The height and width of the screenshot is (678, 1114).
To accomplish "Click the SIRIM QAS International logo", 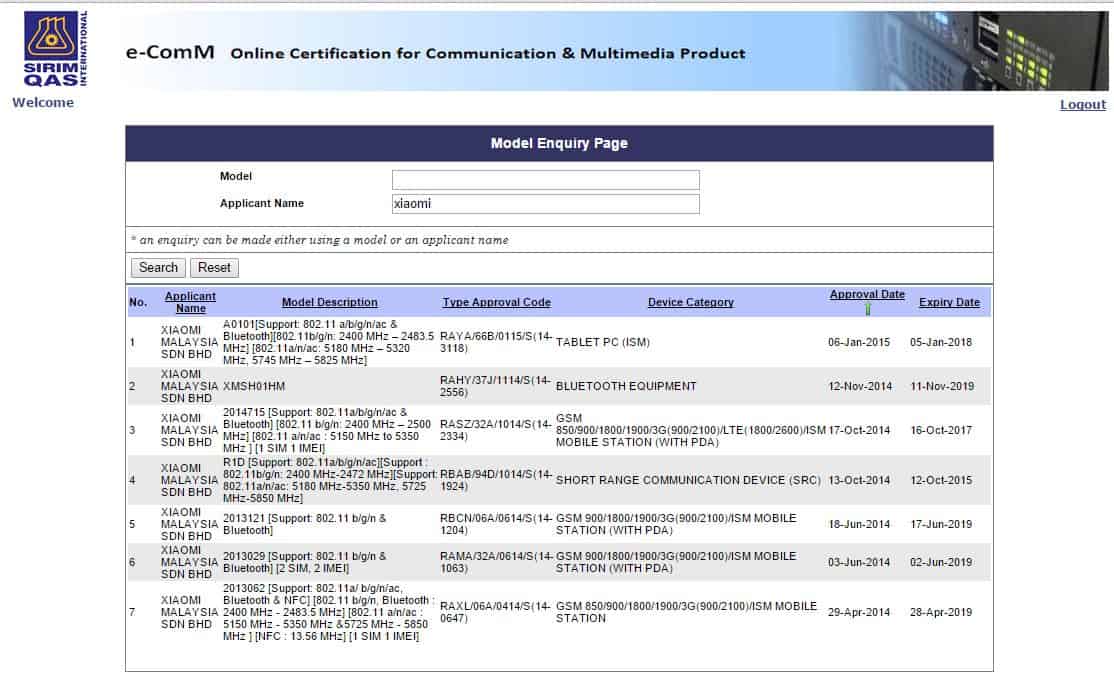I will 56,49.
